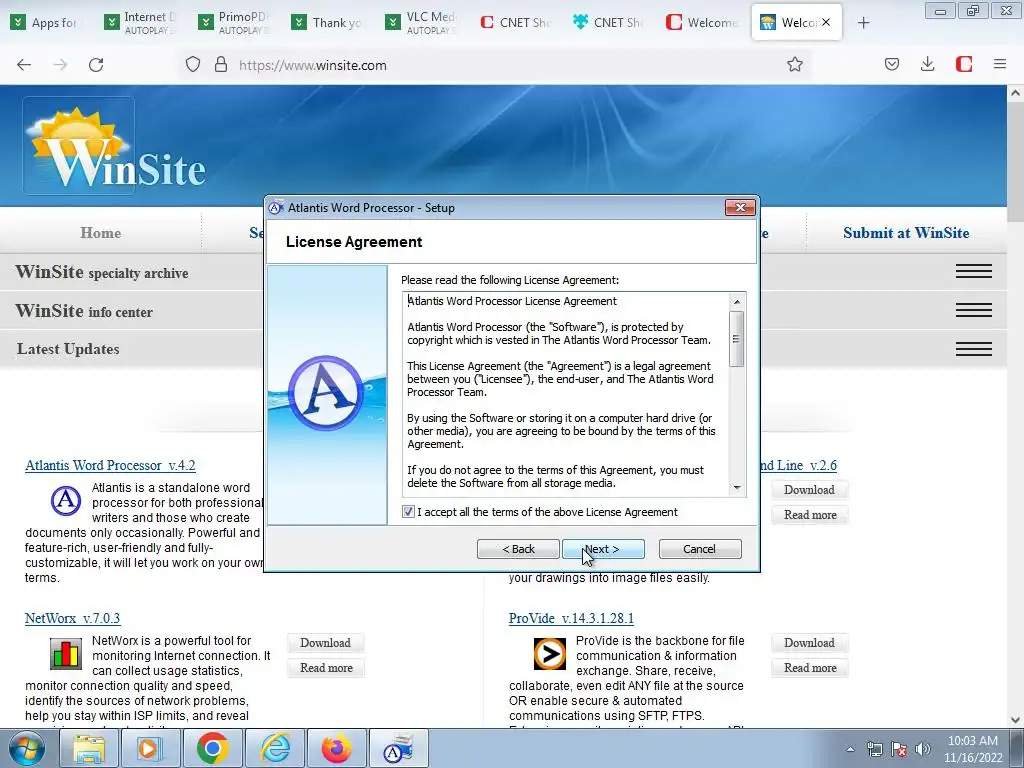Switch to the PrimoPD tab
This screenshot has height=768, width=1024.
coord(234,23)
